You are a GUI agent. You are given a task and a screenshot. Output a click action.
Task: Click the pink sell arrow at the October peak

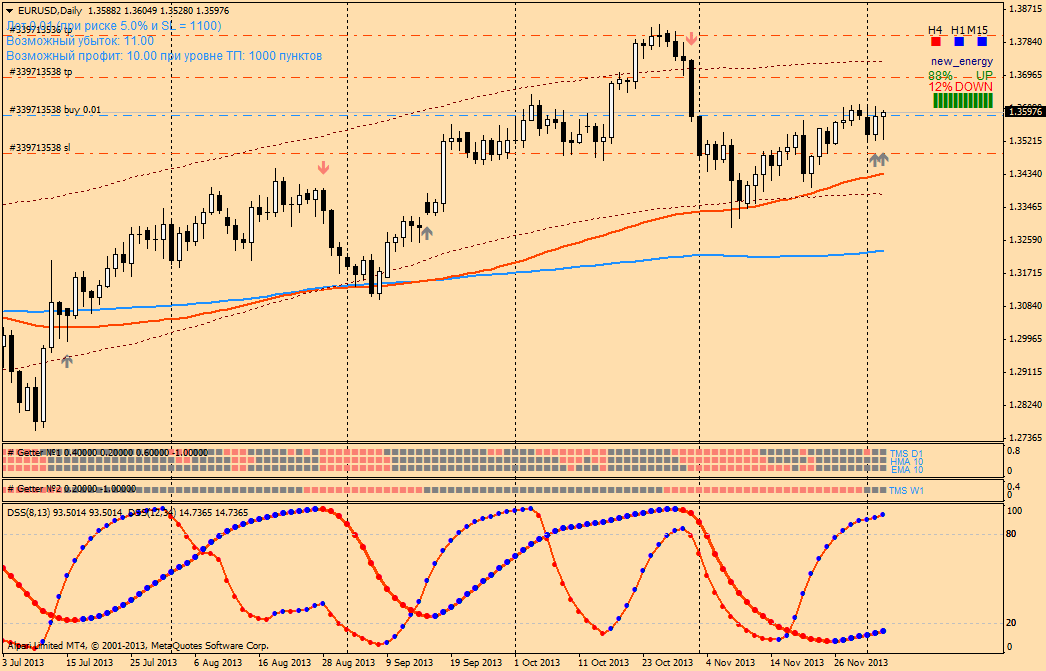click(x=691, y=38)
